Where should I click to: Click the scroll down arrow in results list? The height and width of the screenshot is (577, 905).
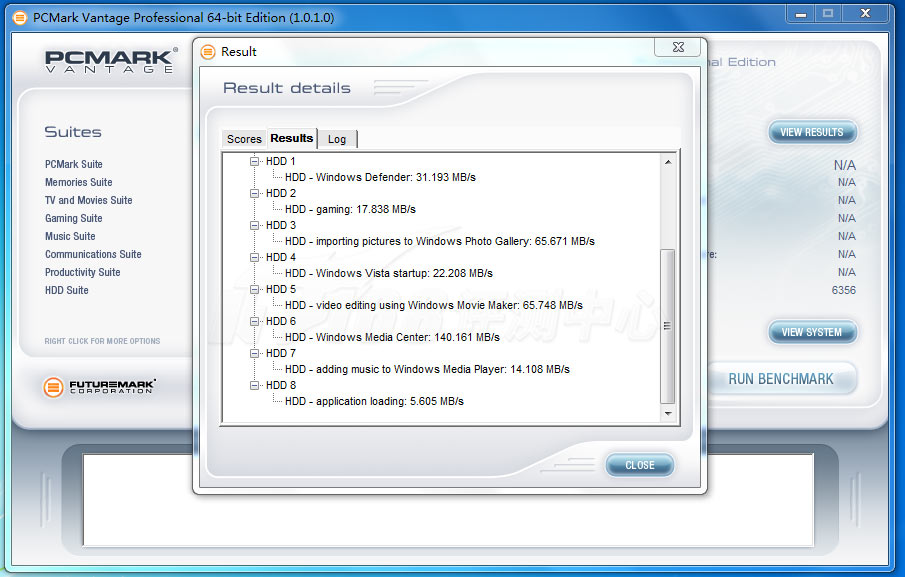click(x=668, y=413)
